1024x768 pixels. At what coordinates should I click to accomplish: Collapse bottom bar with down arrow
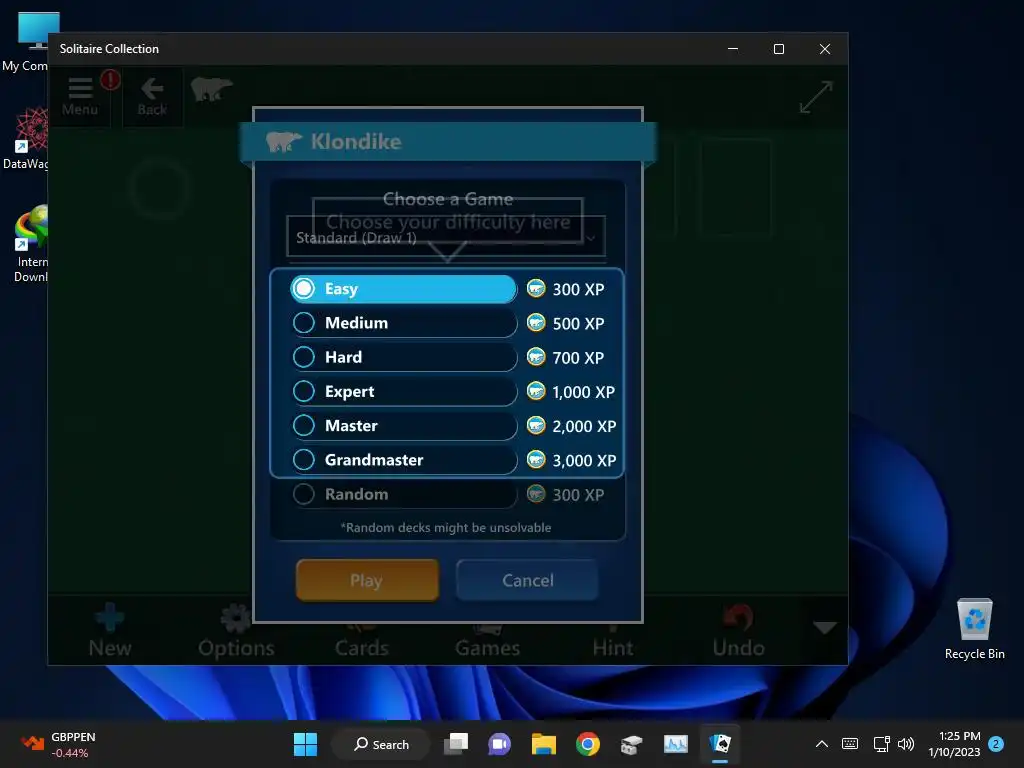coord(824,628)
